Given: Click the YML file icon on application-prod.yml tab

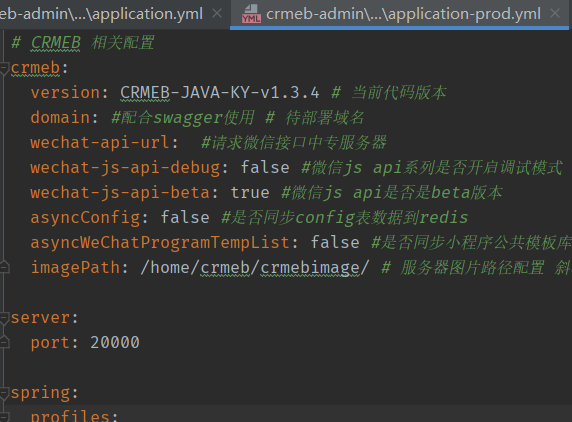Looking at the screenshot, I should pyautogui.click(x=251, y=14).
